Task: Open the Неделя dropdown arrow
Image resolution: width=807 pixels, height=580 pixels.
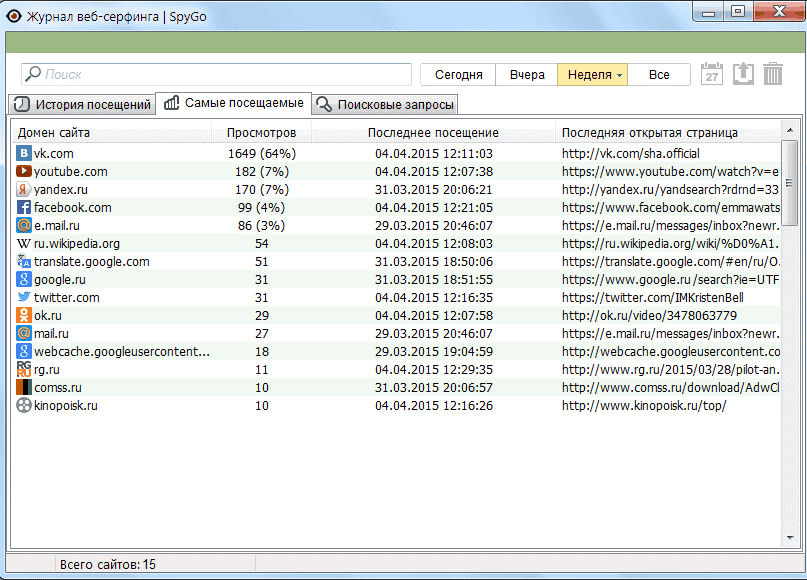Action: point(620,75)
